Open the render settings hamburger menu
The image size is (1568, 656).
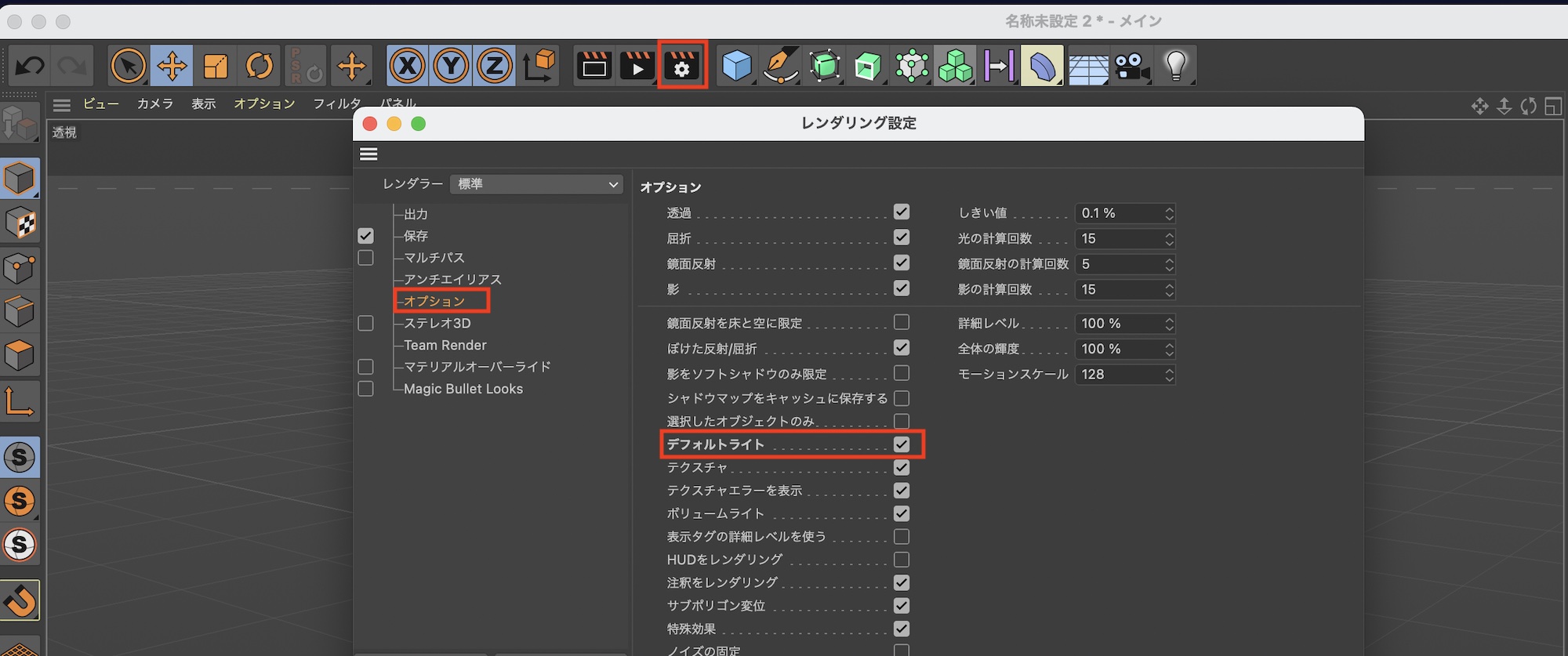pyautogui.click(x=368, y=154)
